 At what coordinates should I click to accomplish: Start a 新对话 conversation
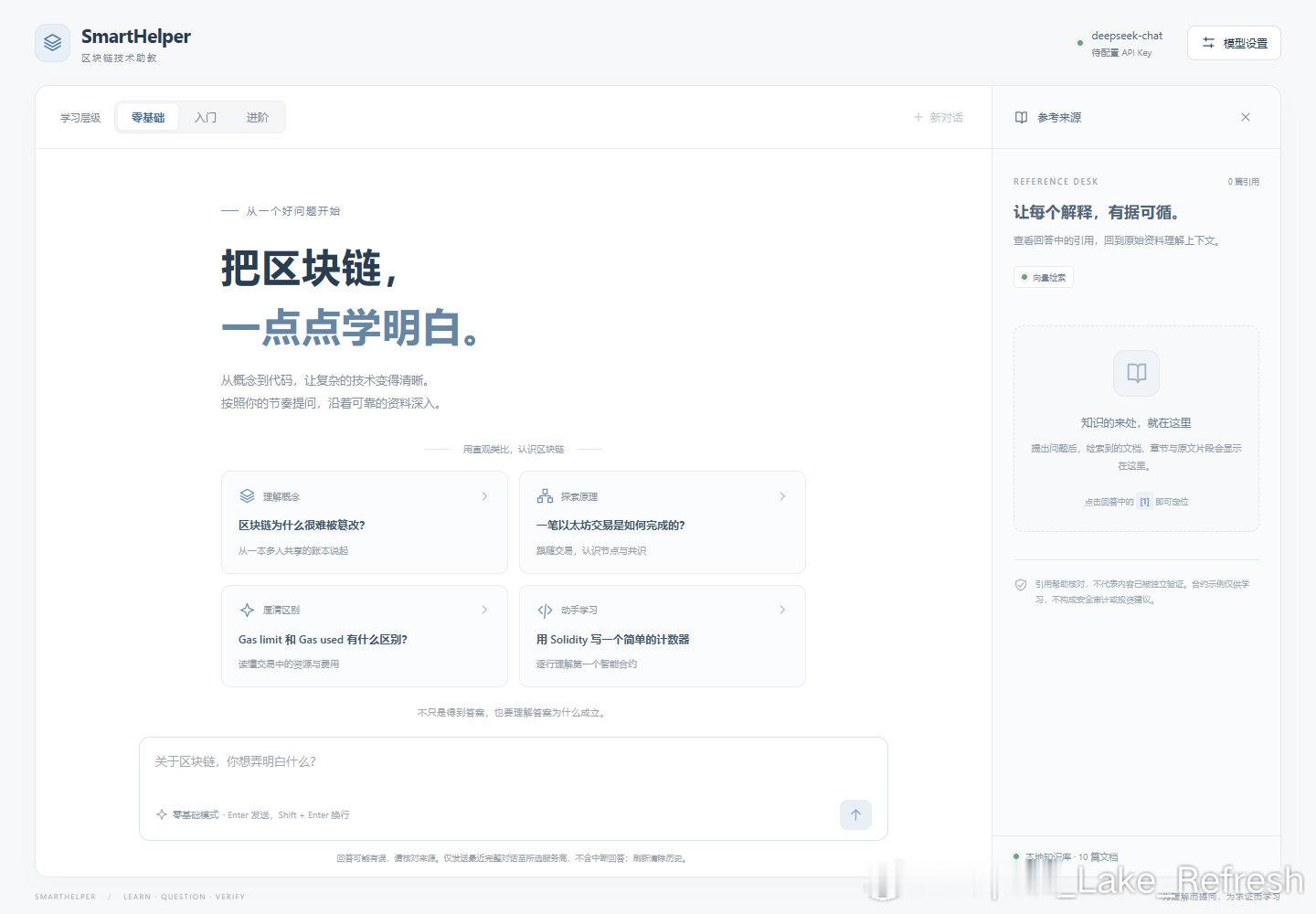coord(939,117)
